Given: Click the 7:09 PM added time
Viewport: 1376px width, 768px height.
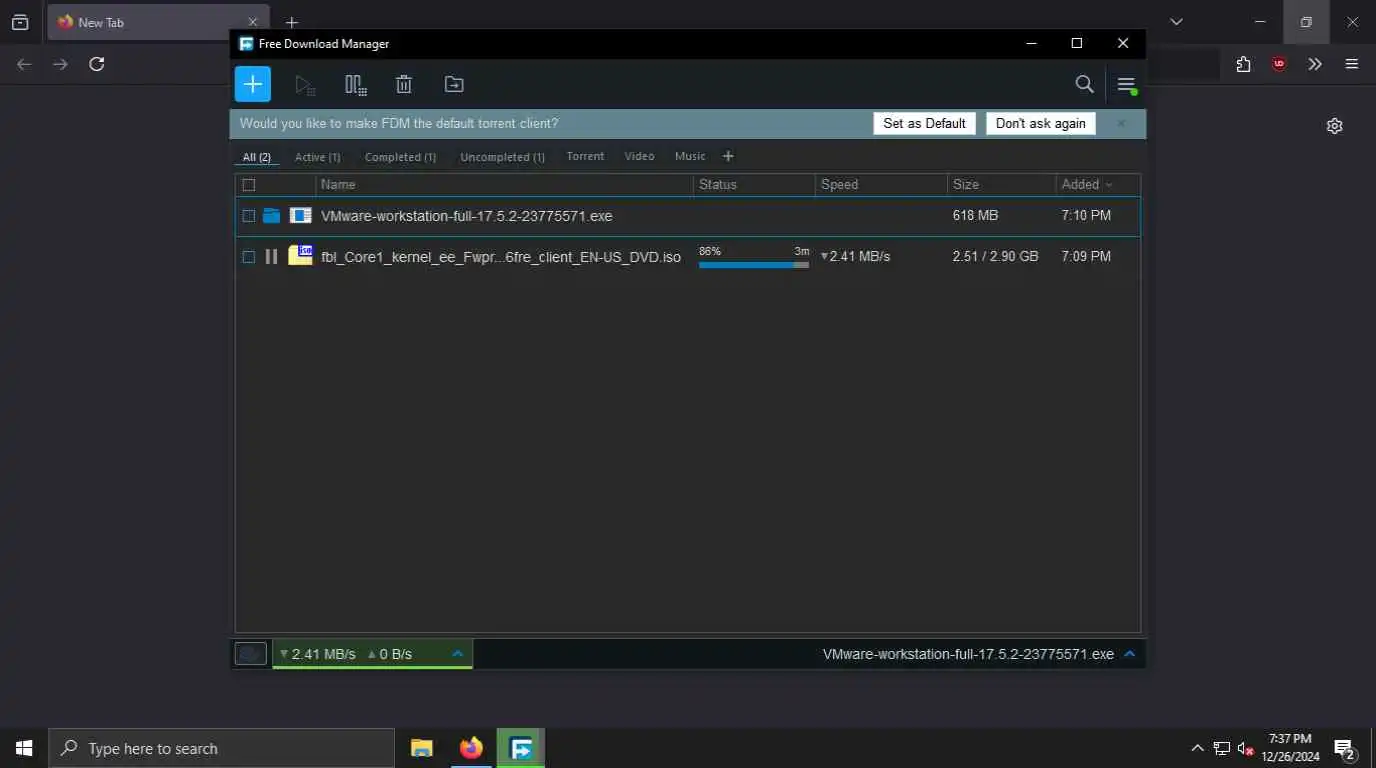Looking at the screenshot, I should (x=1086, y=257).
